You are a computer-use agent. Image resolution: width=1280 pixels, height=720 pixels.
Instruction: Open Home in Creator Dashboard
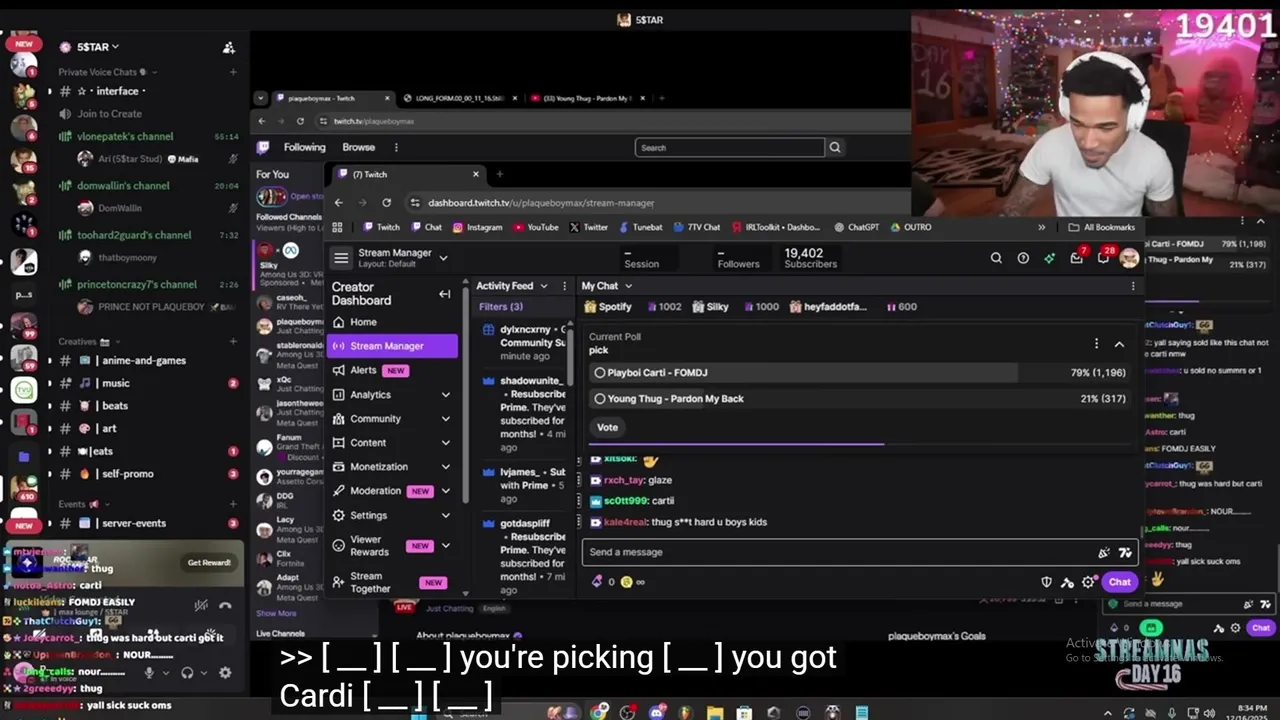[363, 322]
